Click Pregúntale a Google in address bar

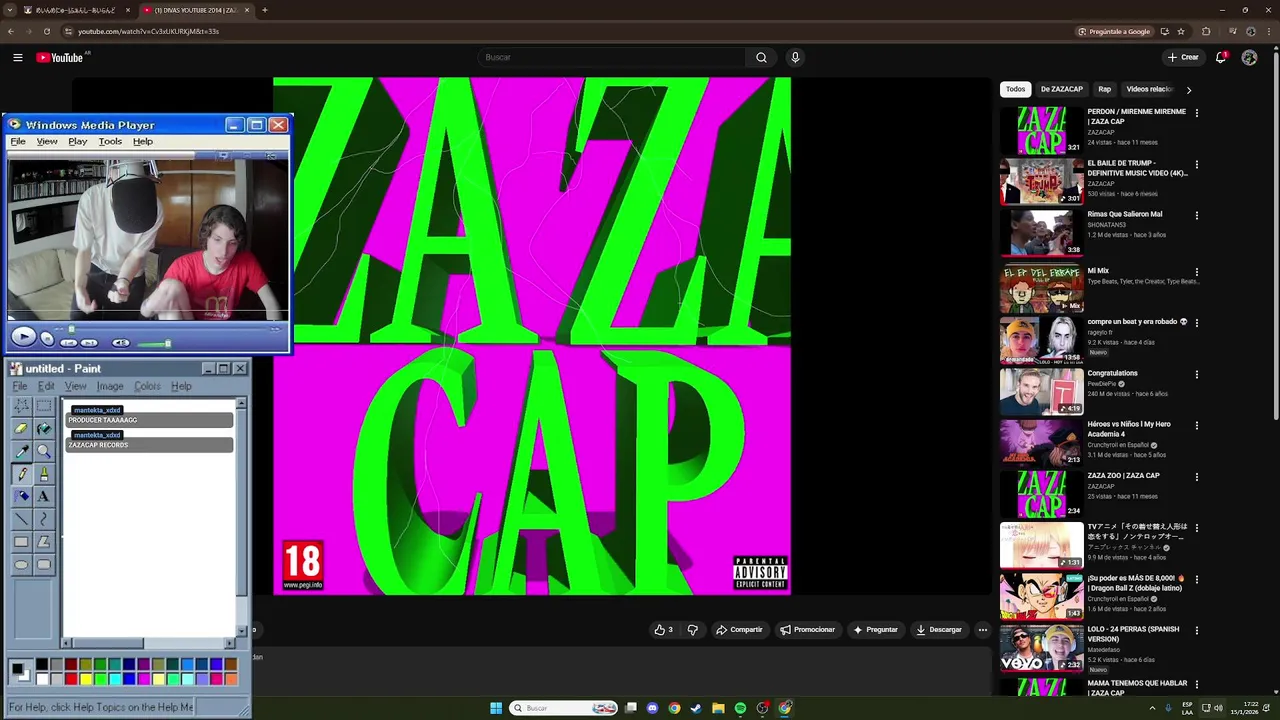click(1114, 31)
